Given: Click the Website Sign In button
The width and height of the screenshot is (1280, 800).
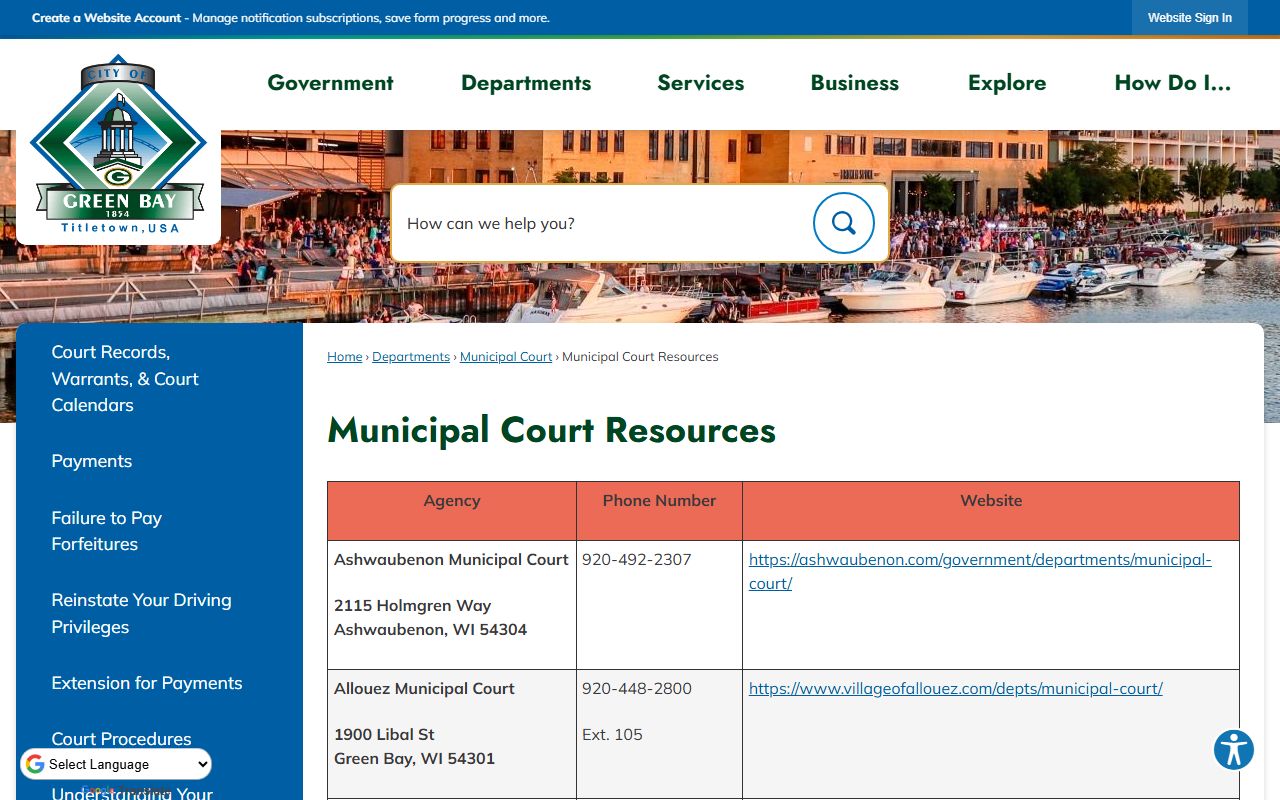Looking at the screenshot, I should click(x=1190, y=18).
